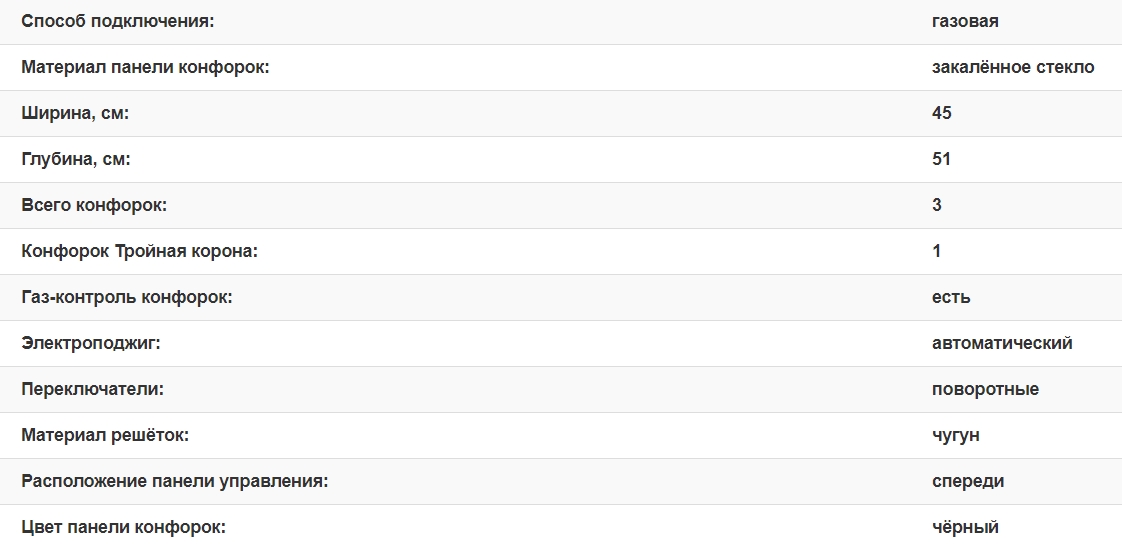This screenshot has width=1122, height=551.
Task: Select the value "есть"
Action: [951, 297]
